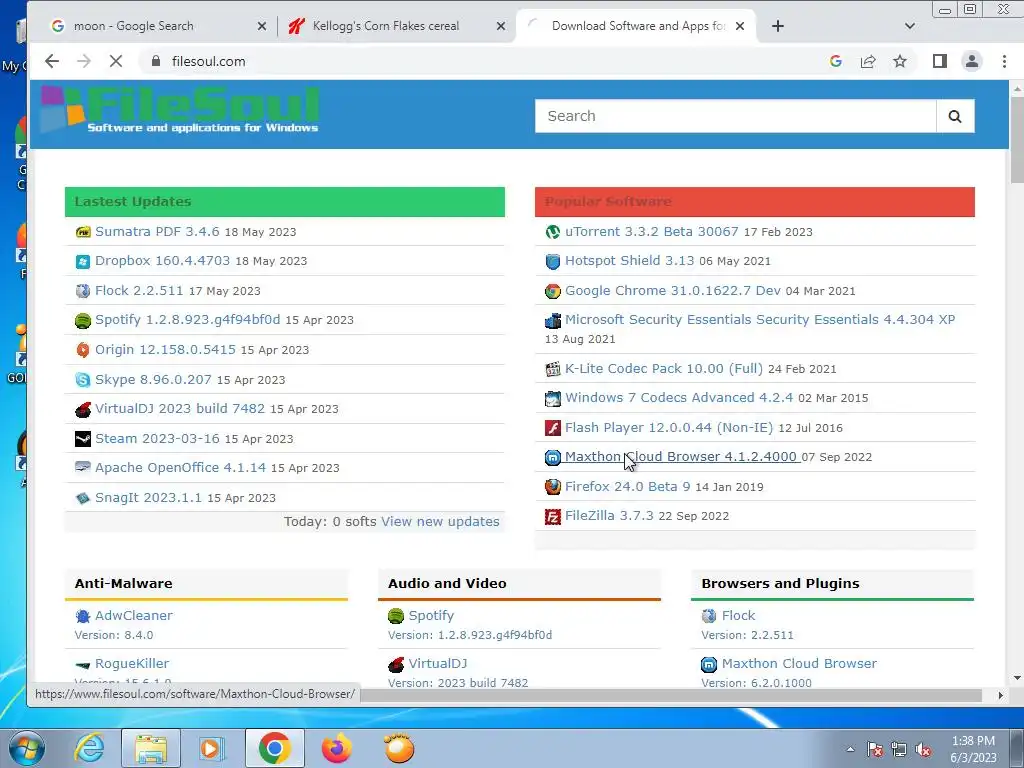Click the Dropbox icon in updates list
This screenshot has height=768, width=1024.
click(x=83, y=261)
